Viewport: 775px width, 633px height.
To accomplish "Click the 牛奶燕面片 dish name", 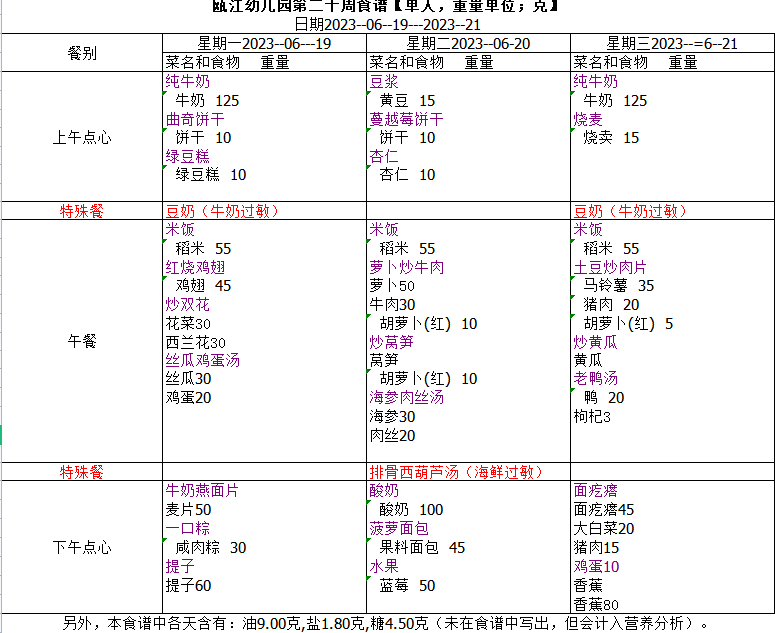I will [x=202, y=490].
